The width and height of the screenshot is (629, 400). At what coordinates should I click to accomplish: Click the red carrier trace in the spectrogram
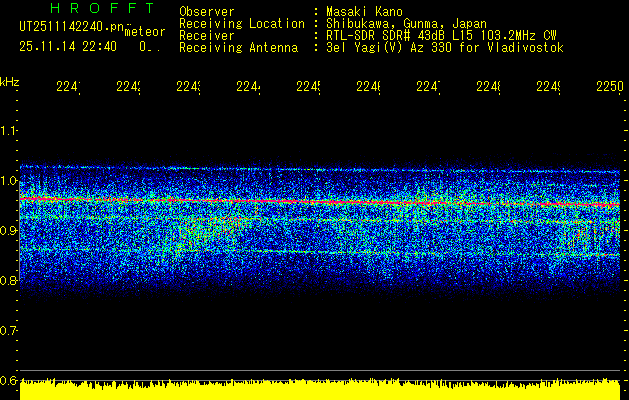(320, 201)
